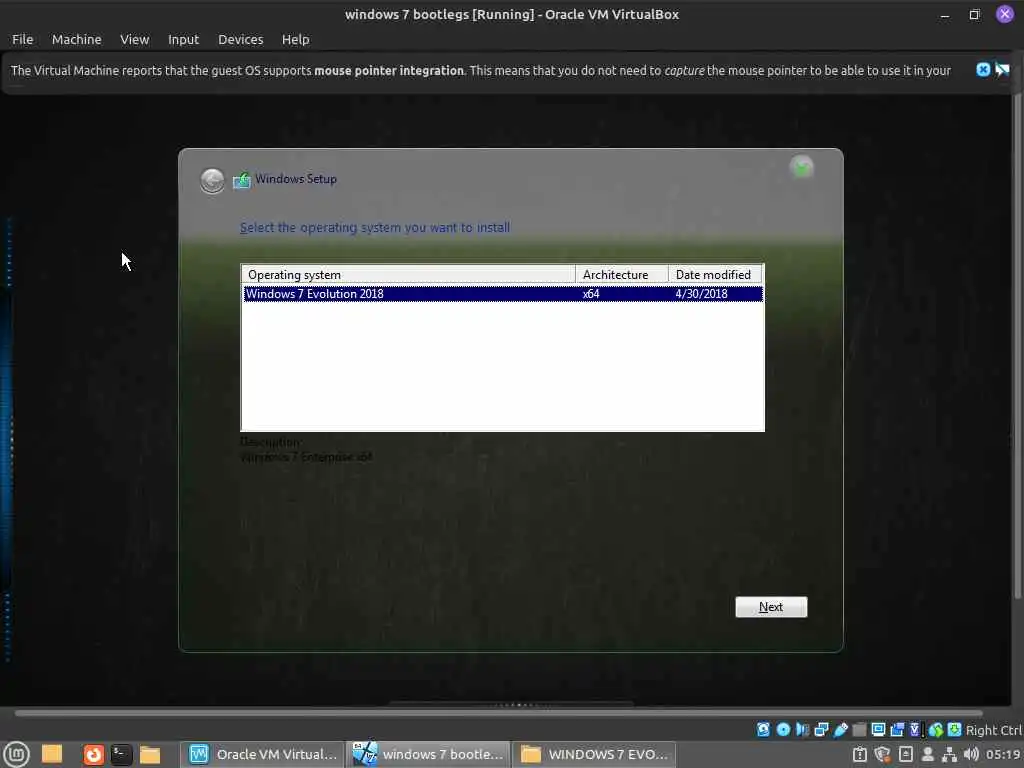Click the horizontal scrollbar of VM window
Viewport: 1024px width, 768px height.
coord(498,713)
